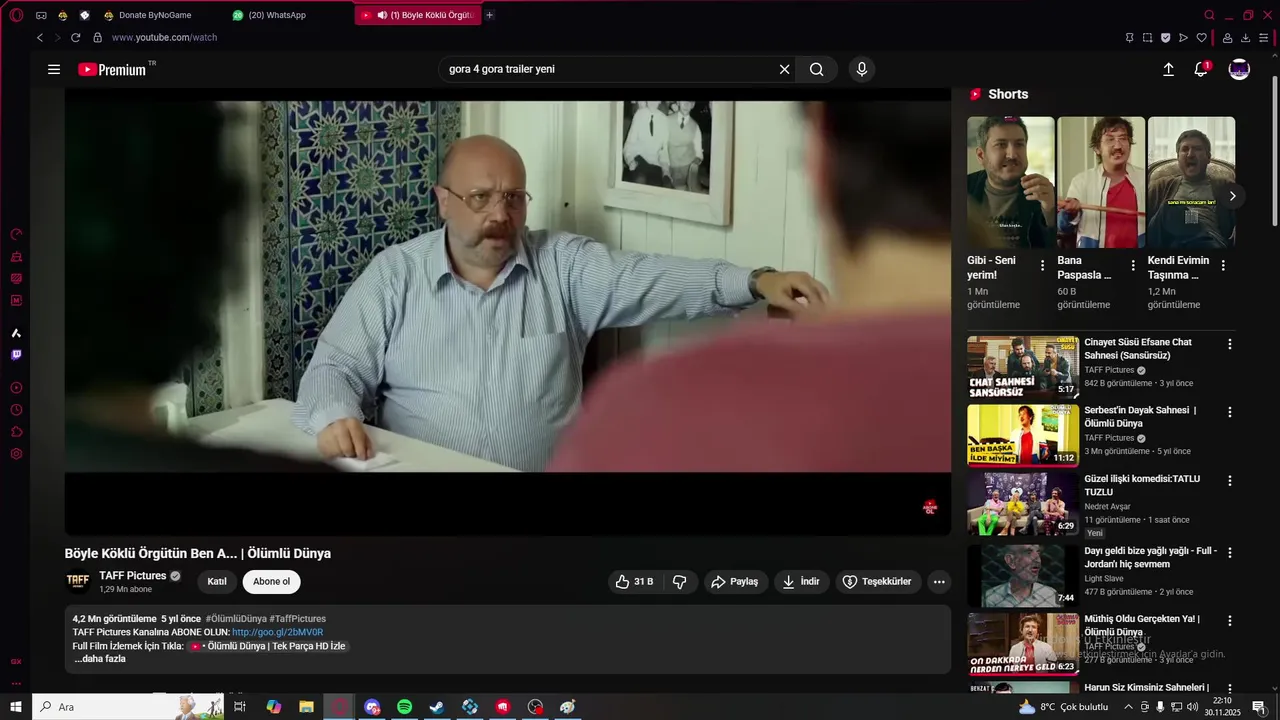Open Kendi Evimin Taşınma short thumbnail

click(x=1191, y=182)
